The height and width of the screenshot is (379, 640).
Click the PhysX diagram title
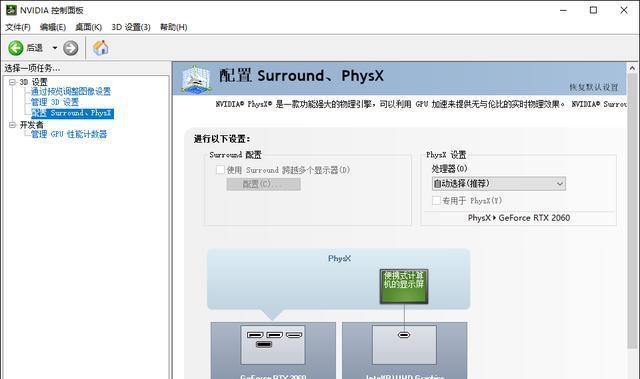(340, 259)
